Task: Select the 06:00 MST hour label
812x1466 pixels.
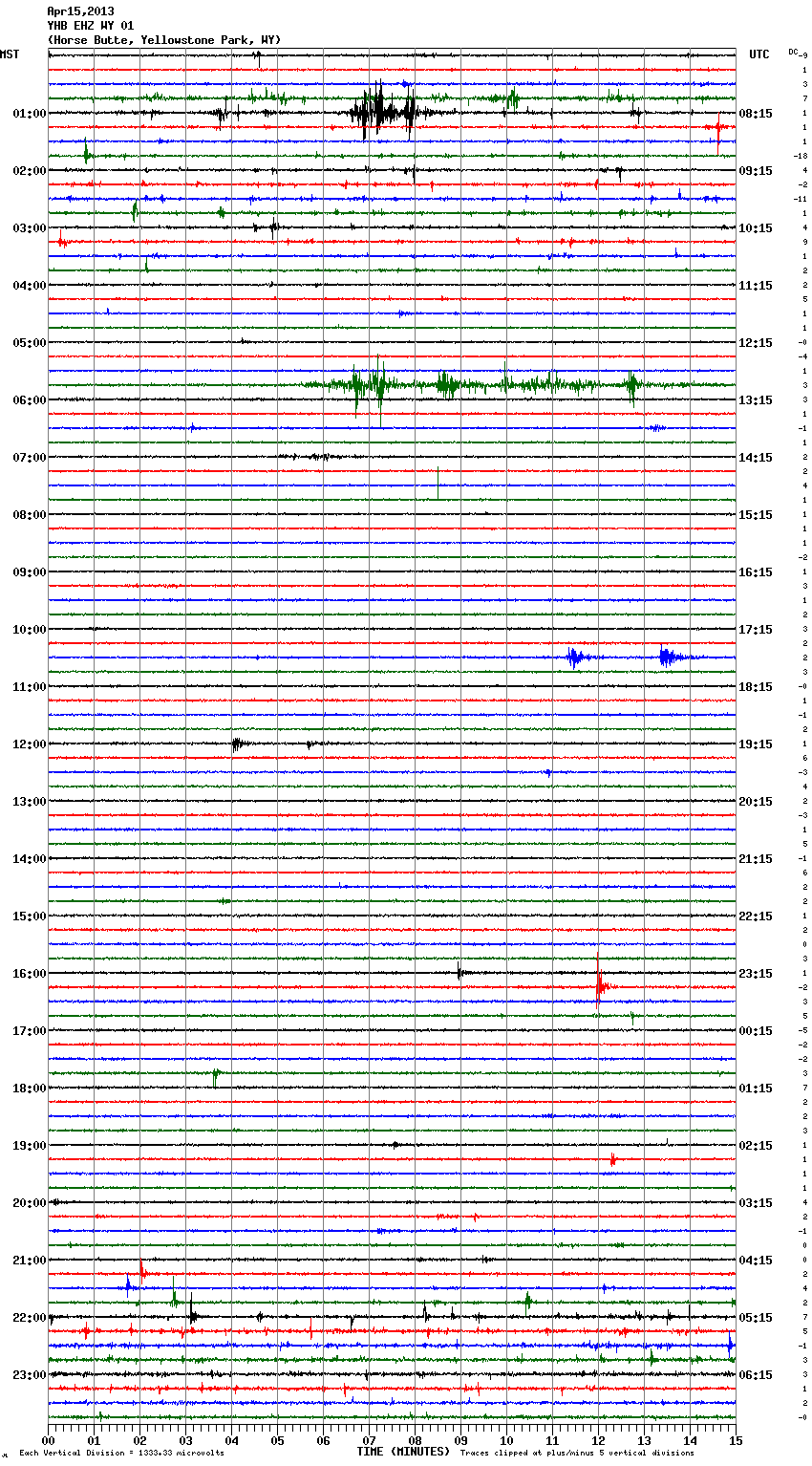Action: click(30, 400)
